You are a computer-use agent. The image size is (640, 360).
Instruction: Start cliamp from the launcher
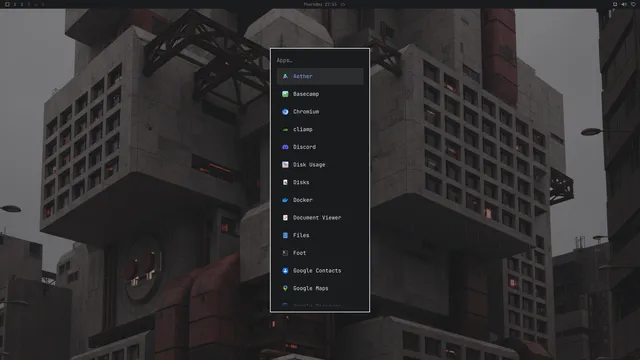(320, 129)
